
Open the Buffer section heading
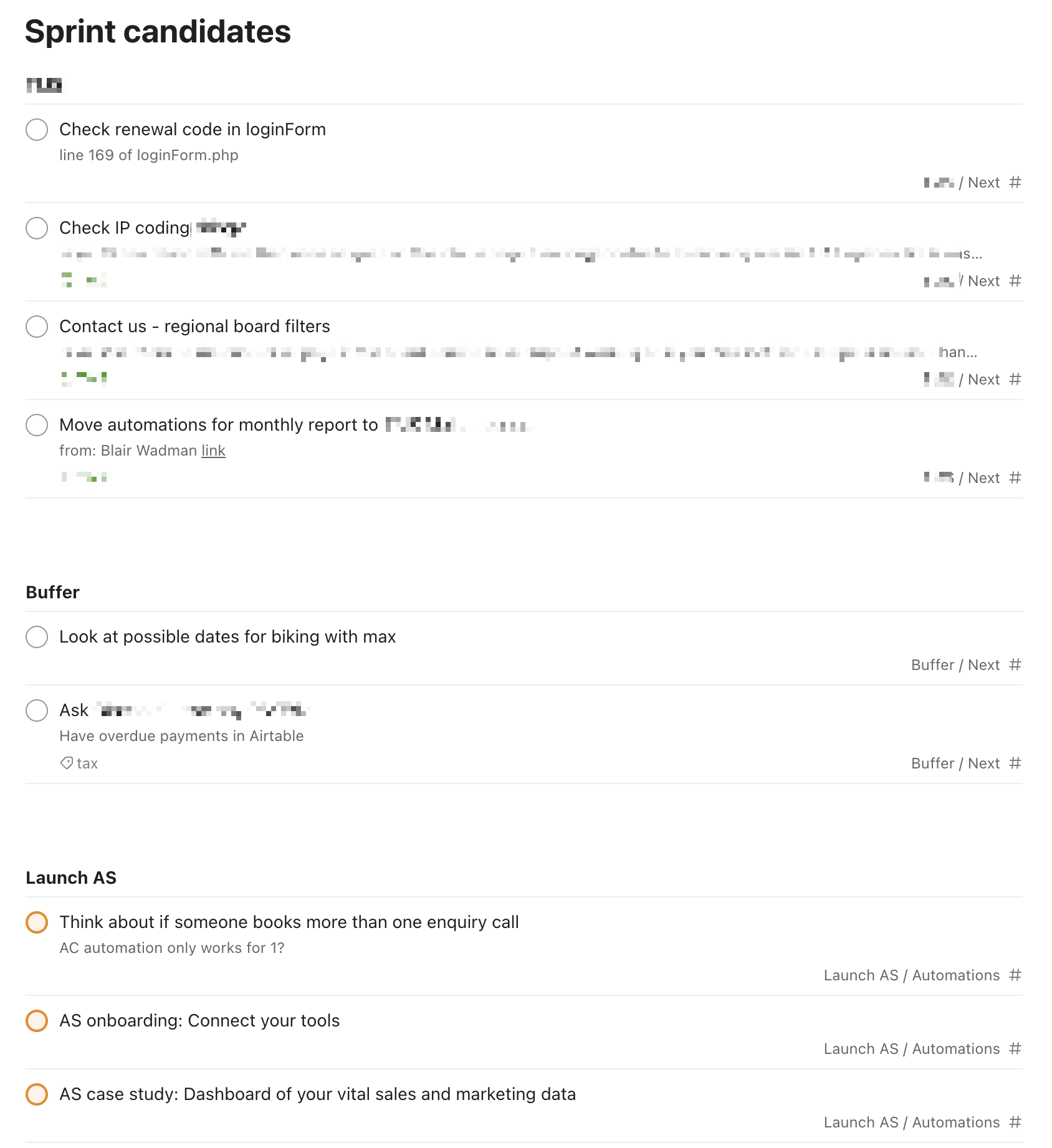point(53,592)
